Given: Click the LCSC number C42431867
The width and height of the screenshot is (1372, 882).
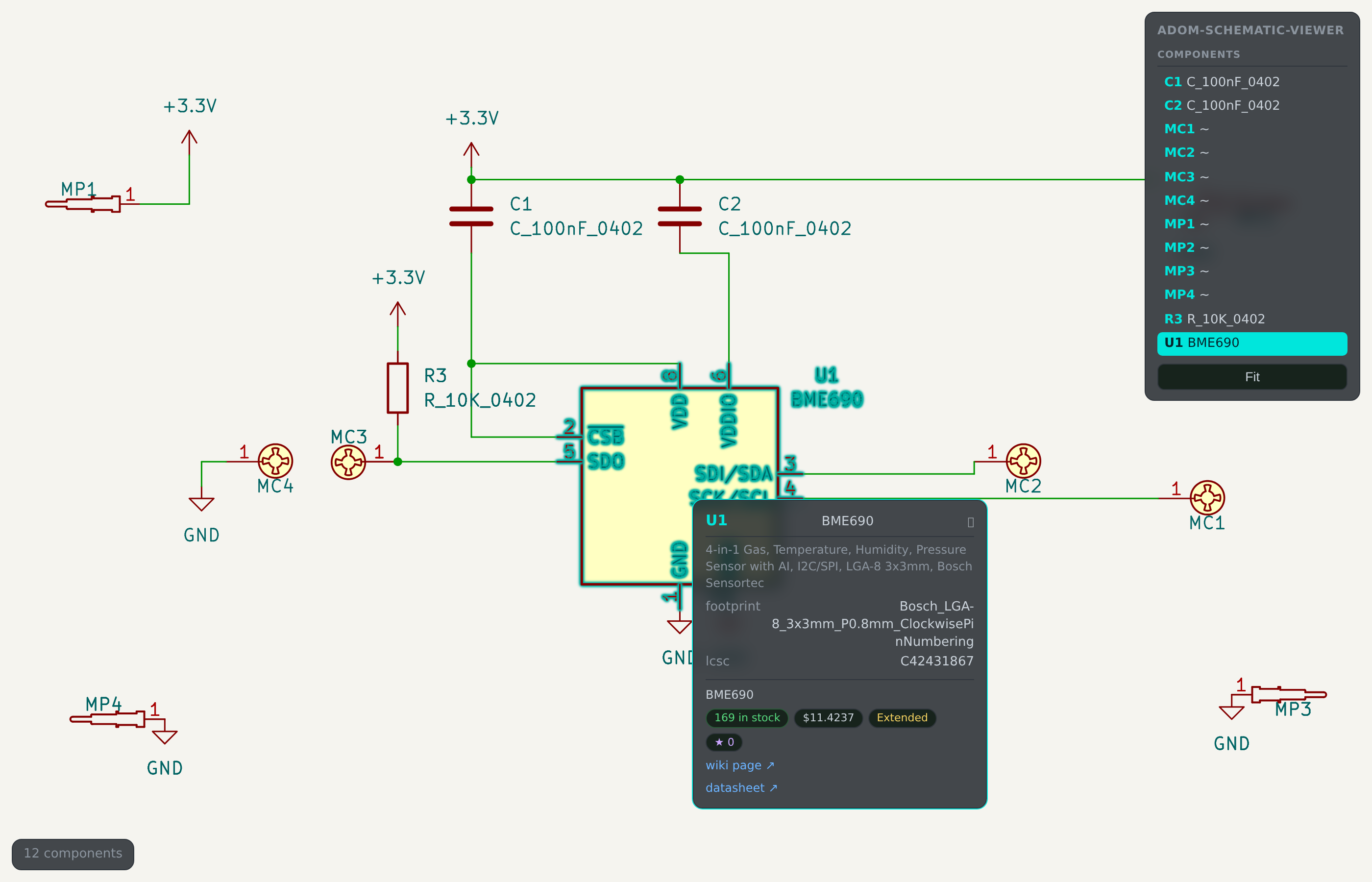Looking at the screenshot, I should [936, 661].
